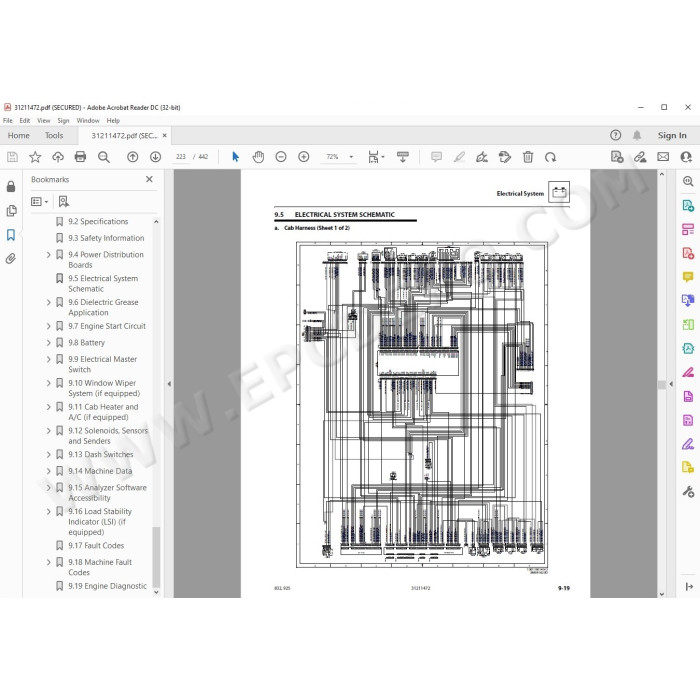700x700 pixels.
Task: Print the document with printer icon
Action: pos(80,157)
